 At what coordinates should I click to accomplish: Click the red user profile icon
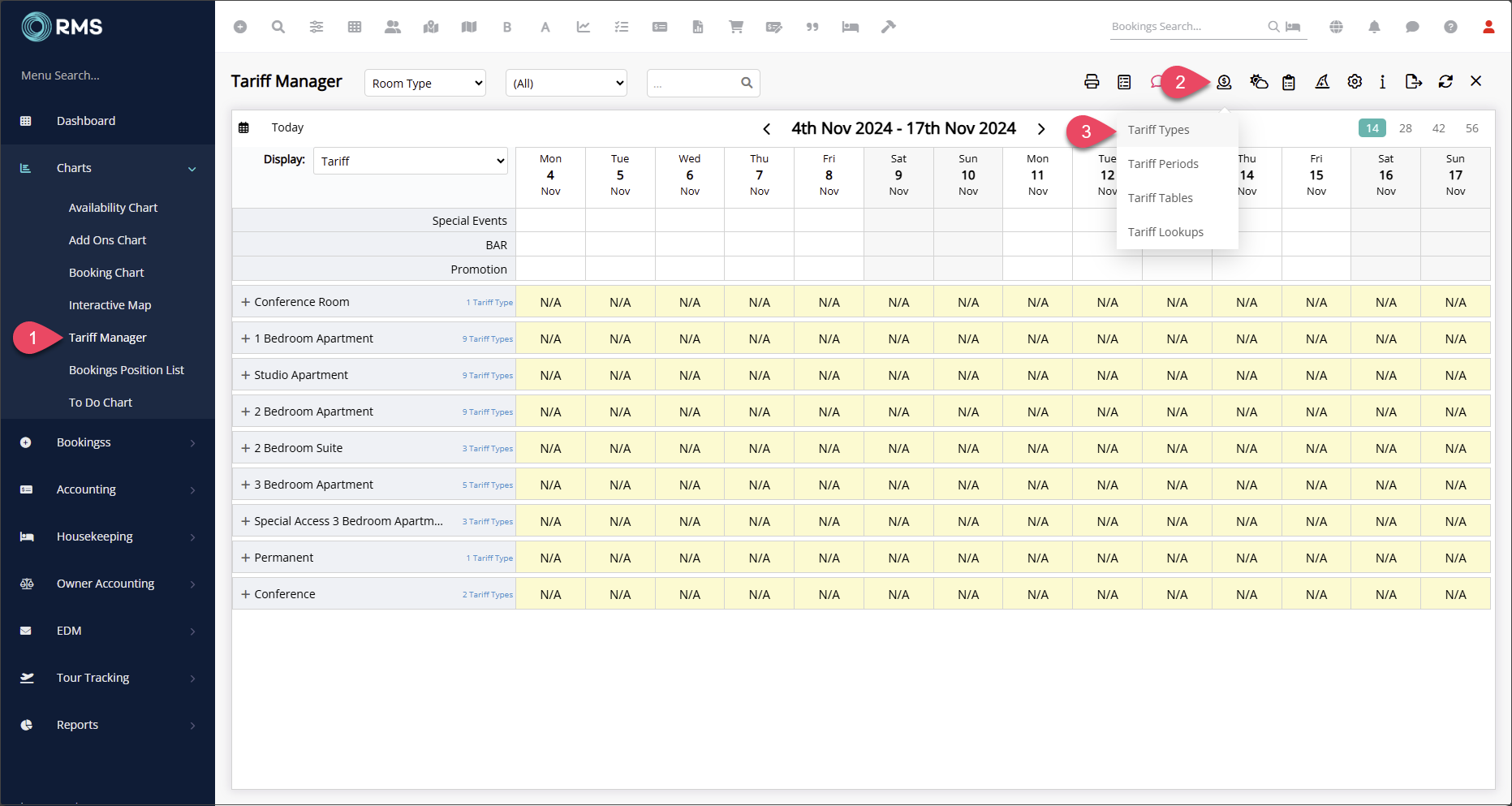tap(1488, 27)
